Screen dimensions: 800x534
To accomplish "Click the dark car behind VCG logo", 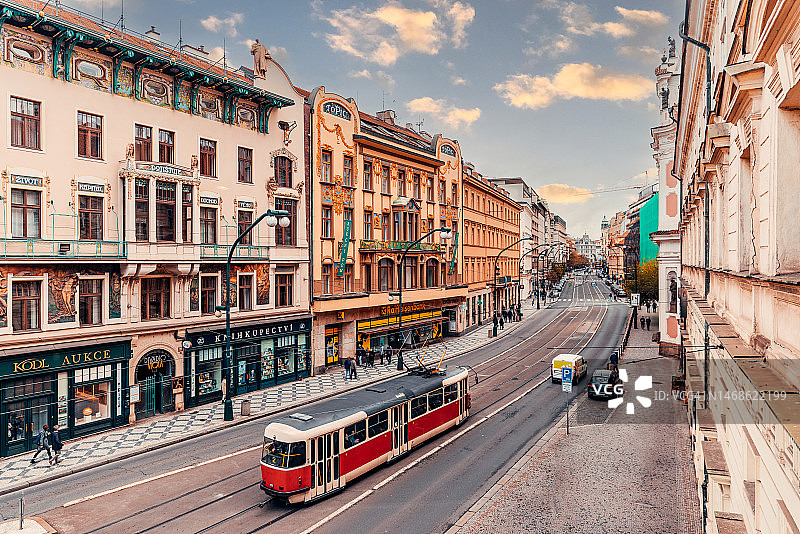I will (x=602, y=383).
